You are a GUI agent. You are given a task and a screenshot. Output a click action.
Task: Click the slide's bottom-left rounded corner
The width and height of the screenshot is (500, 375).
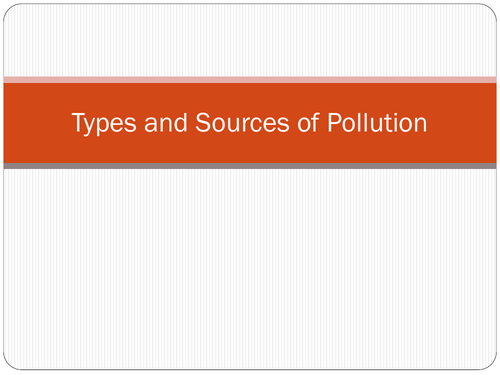9,363
